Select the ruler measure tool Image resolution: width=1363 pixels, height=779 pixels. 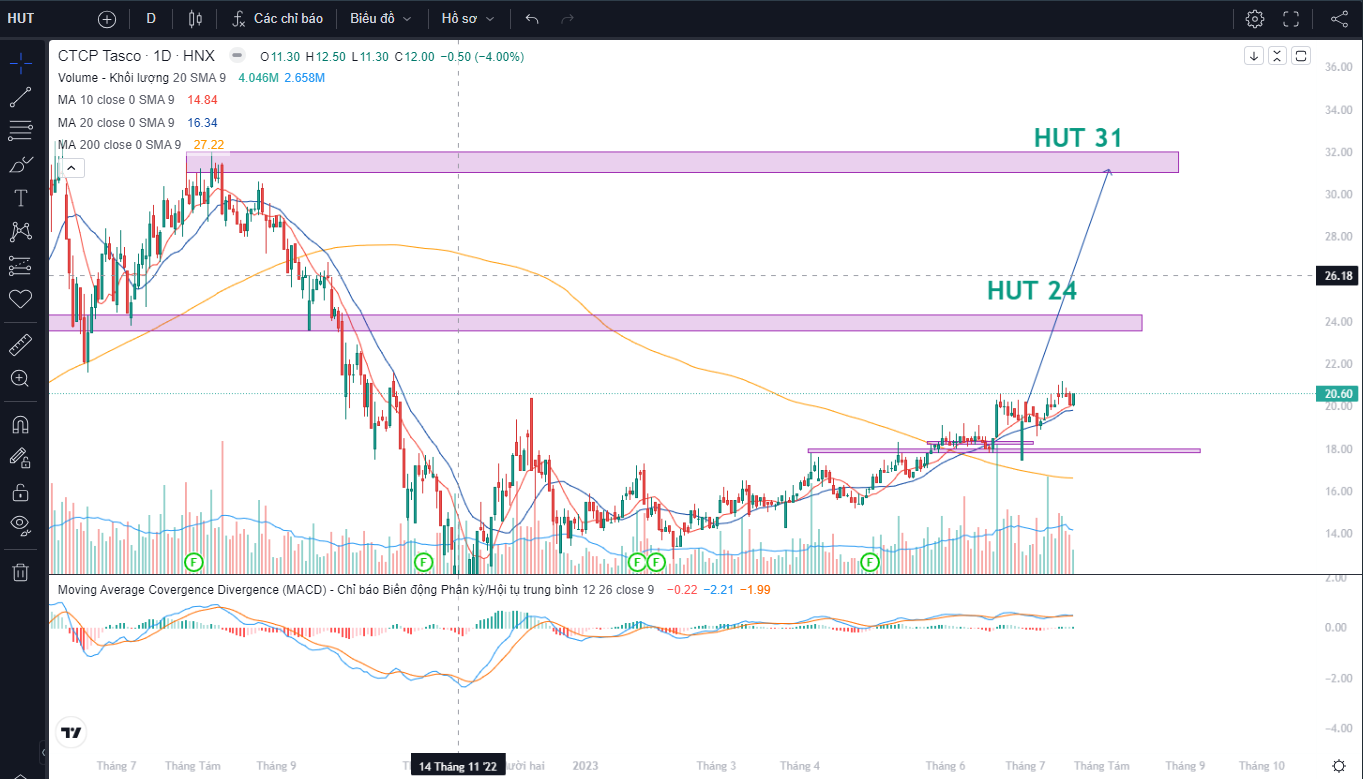click(20, 345)
